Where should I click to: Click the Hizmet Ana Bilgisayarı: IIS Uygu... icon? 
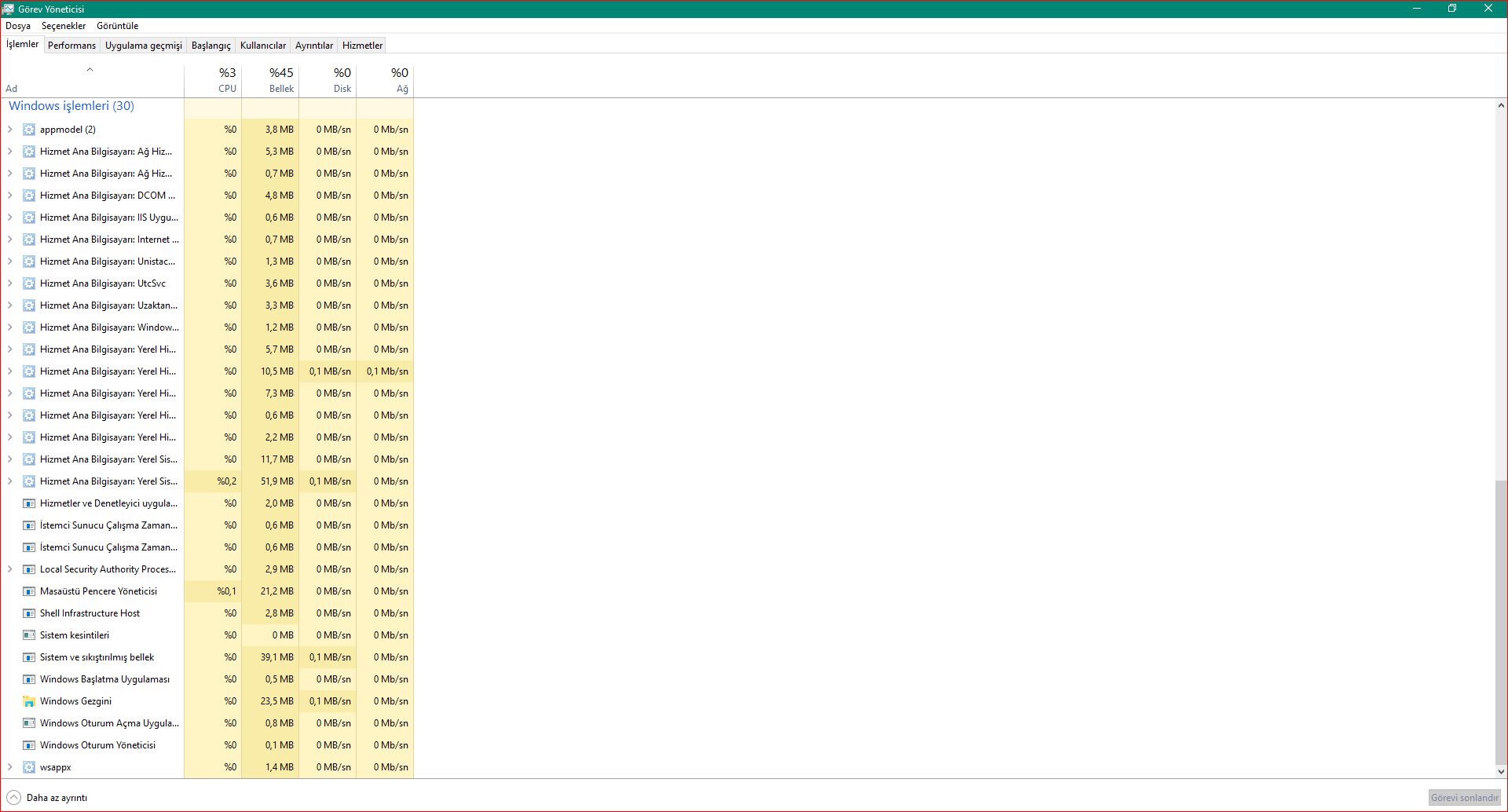click(x=29, y=218)
